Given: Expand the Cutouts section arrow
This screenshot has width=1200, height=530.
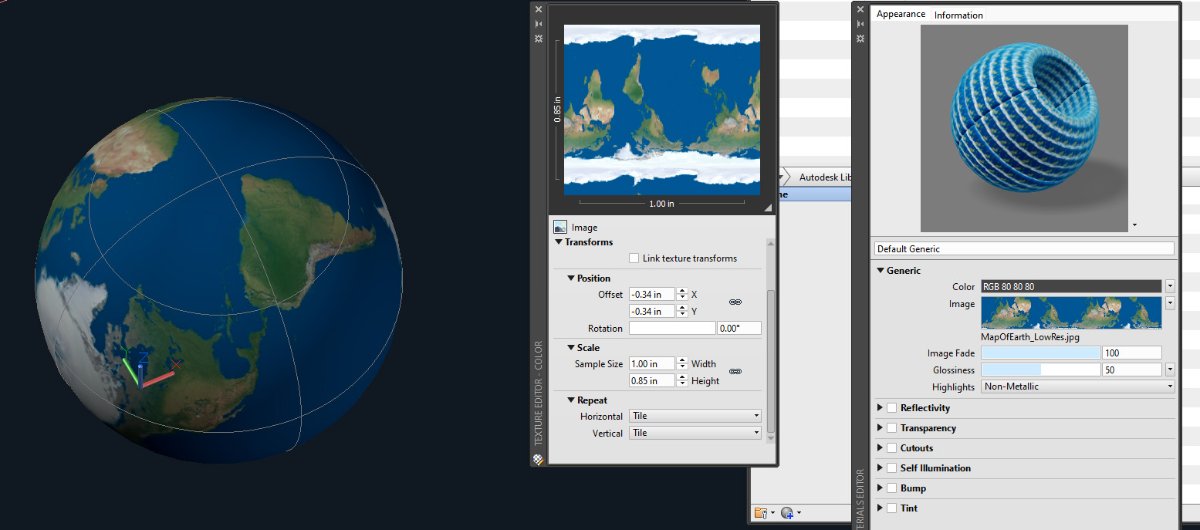Looking at the screenshot, I should coord(880,448).
